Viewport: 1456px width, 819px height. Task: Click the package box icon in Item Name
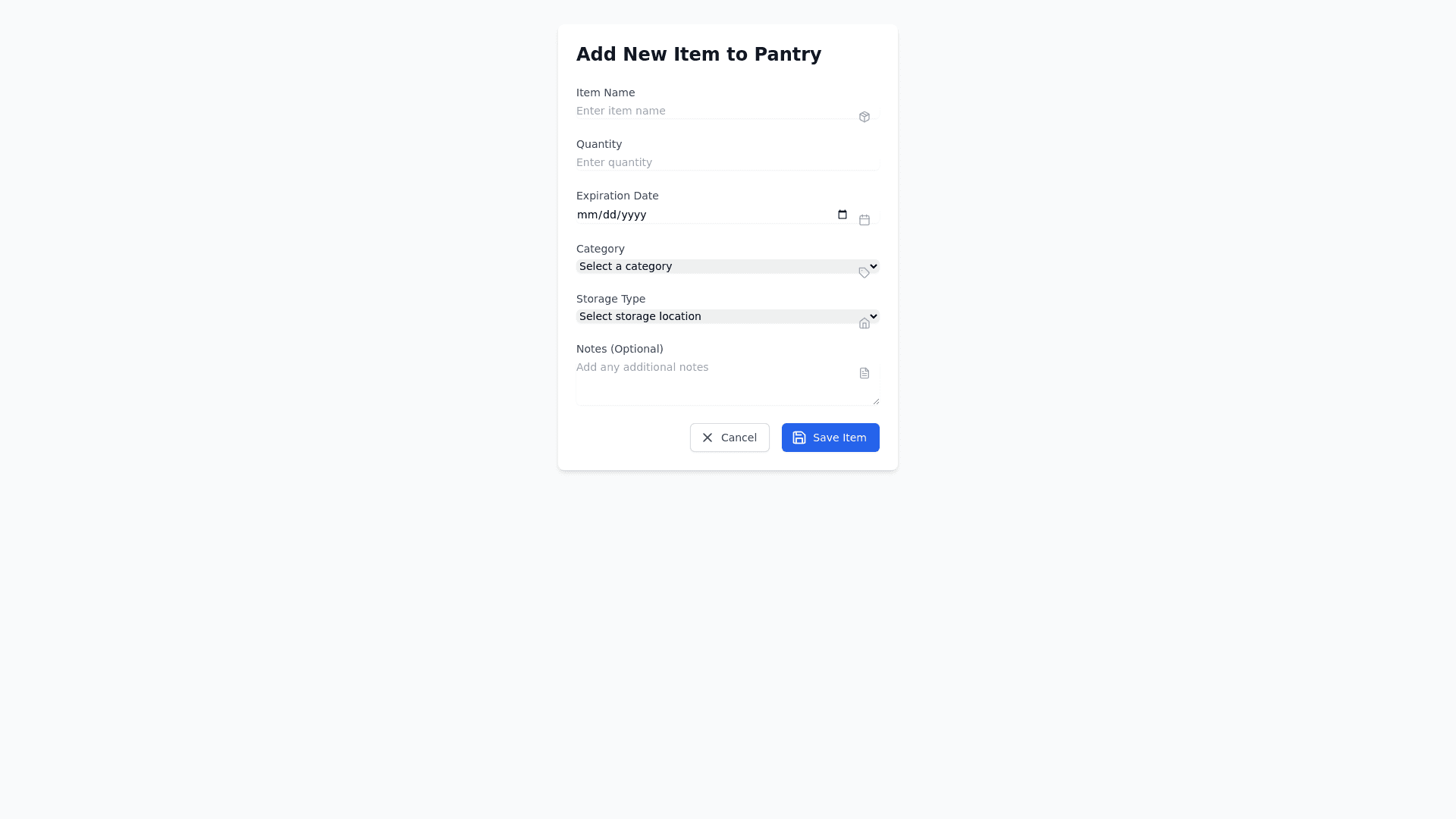point(864,117)
